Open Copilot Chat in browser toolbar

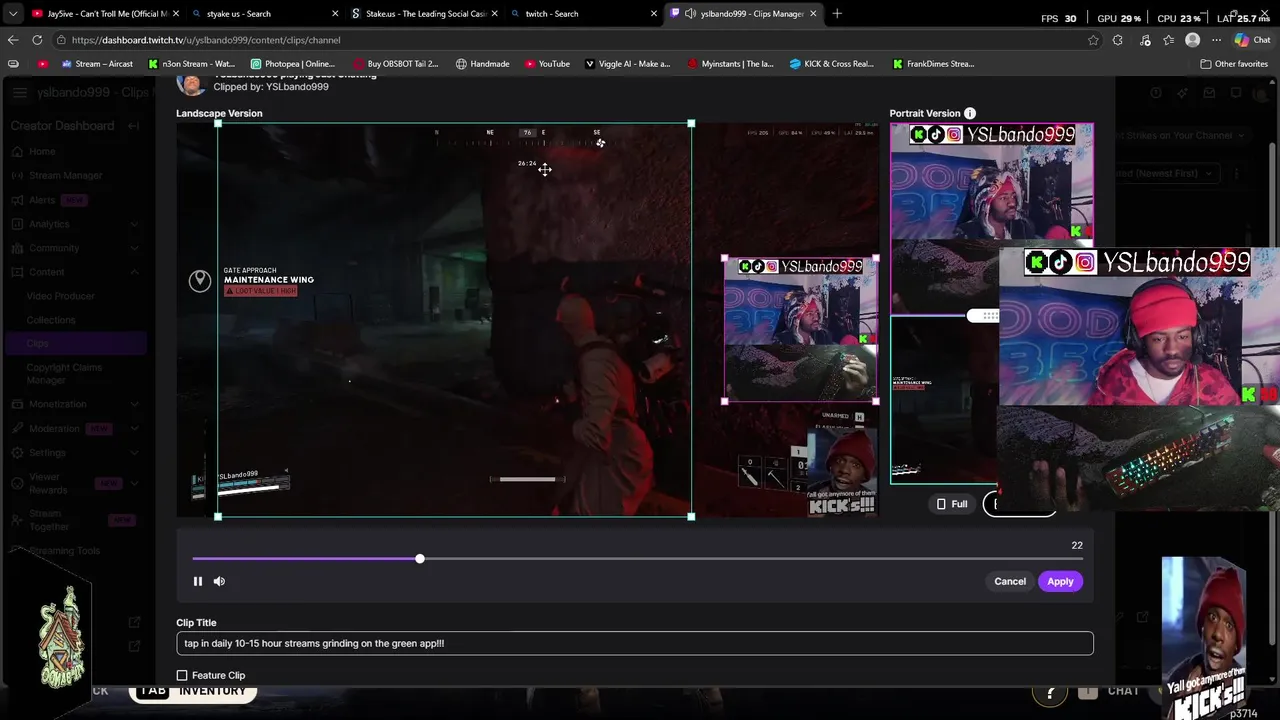1252,40
